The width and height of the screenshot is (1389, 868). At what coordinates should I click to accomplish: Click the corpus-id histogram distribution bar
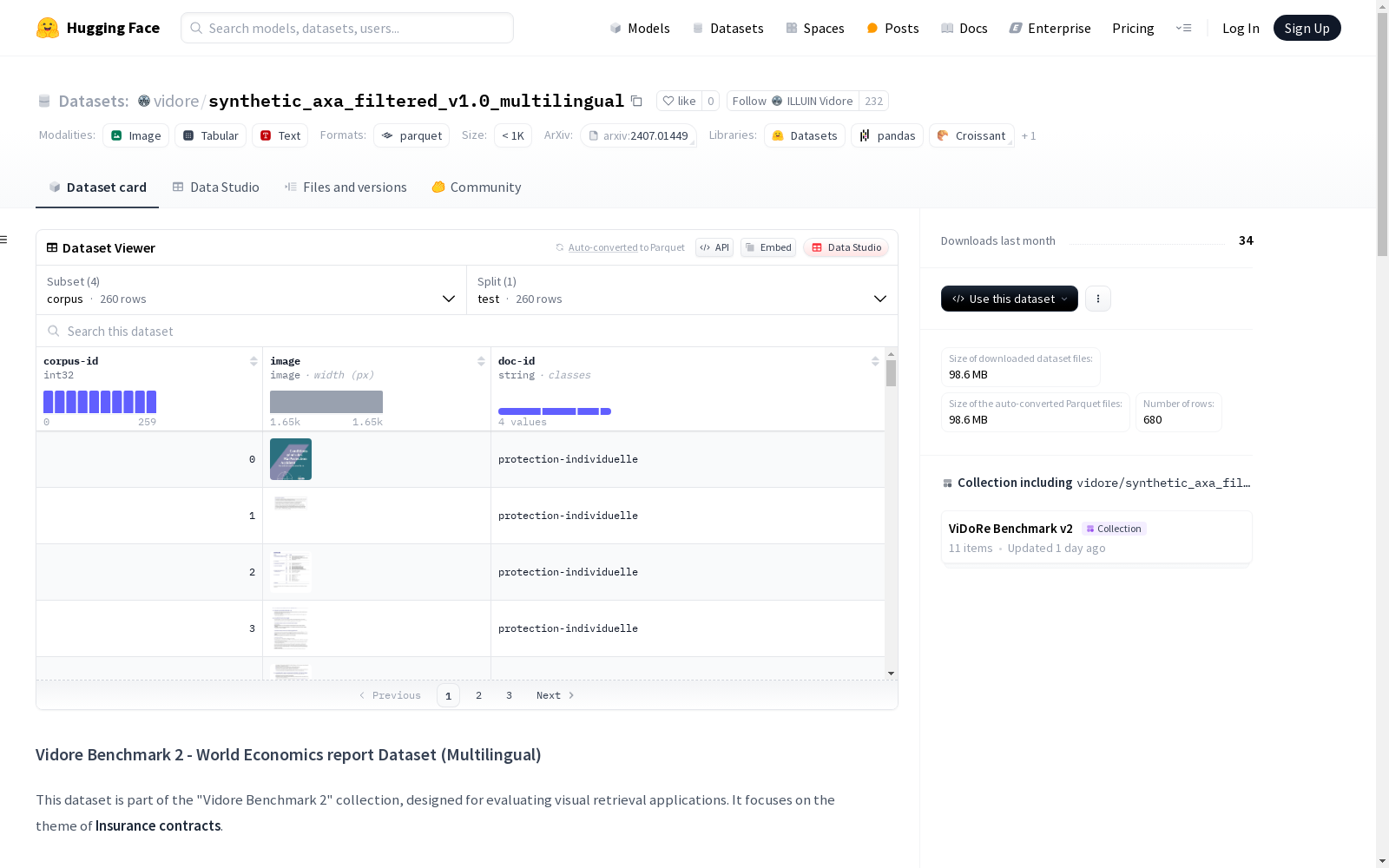(100, 402)
